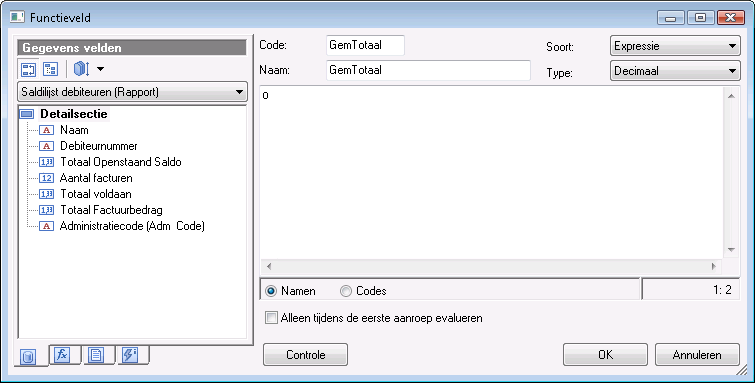Click the Detailsectie section icon
The width and height of the screenshot is (755, 383).
pyautogui.click(x=27, y=115)
